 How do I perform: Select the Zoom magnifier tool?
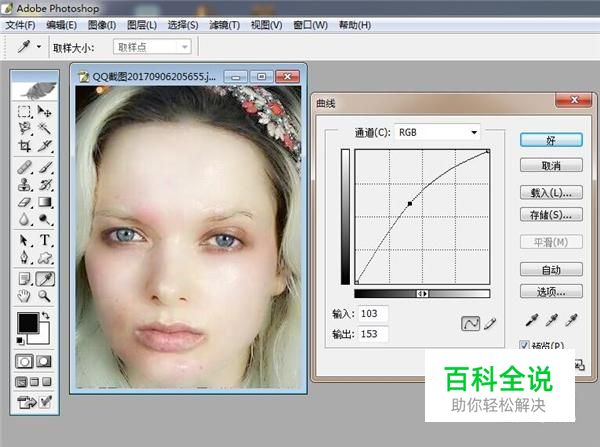pyautogui.click(x=45, y=296)
